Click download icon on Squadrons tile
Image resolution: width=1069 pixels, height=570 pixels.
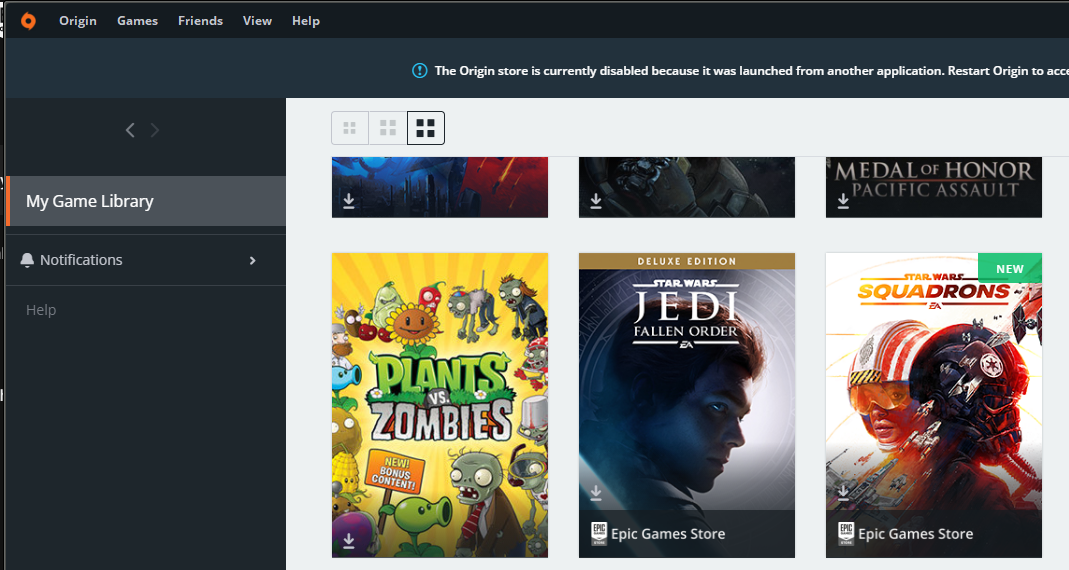click(843, 492)
